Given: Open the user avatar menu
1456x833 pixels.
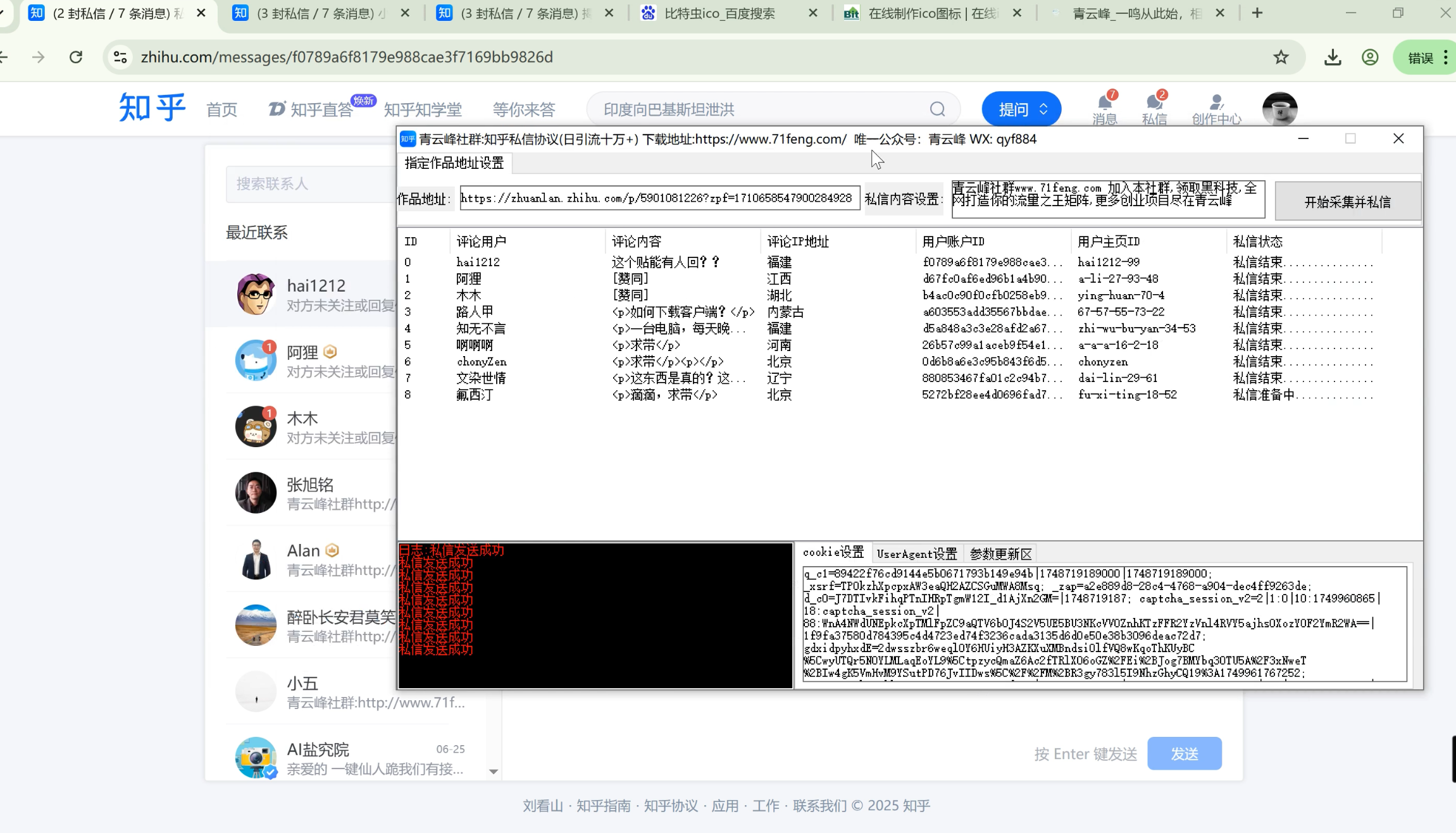Looking at the screenshot, I should click(x=1279, y=109).
